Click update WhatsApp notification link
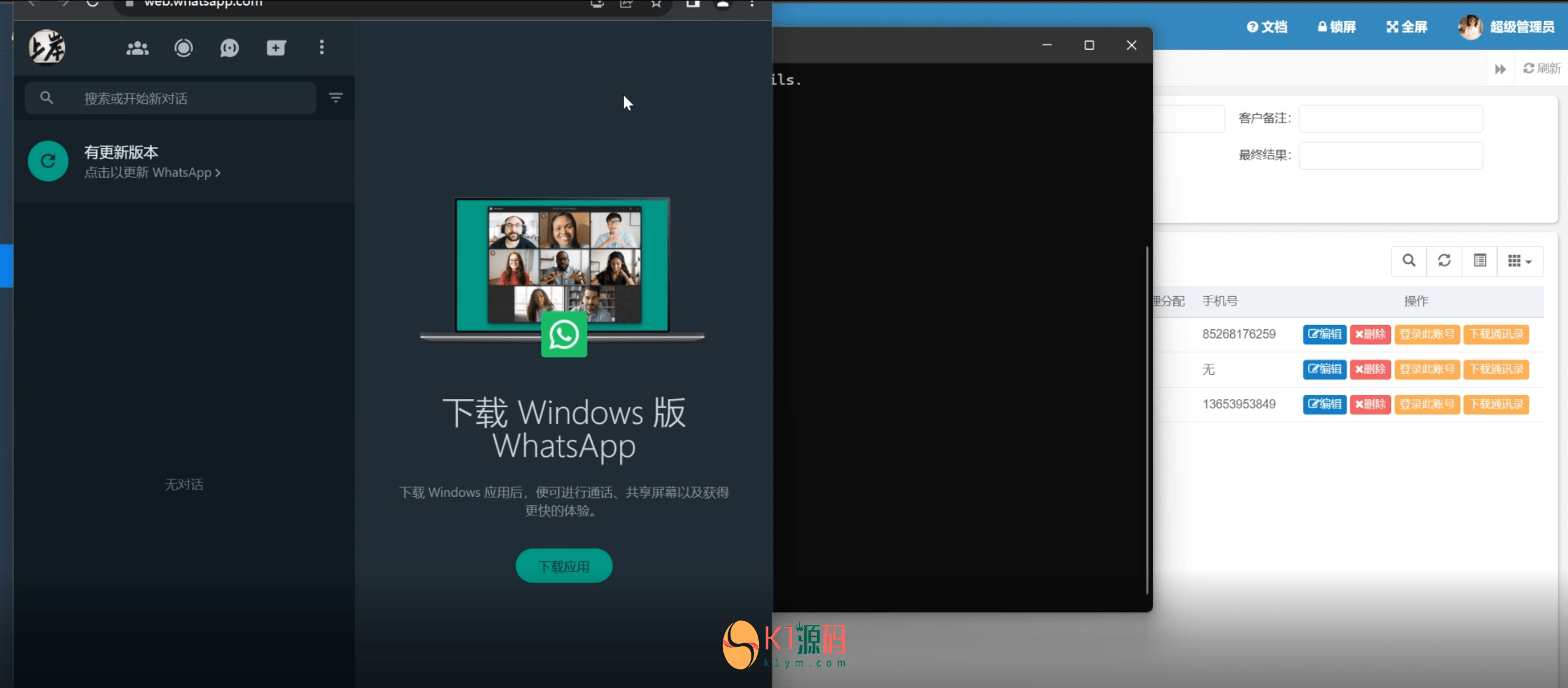The height and width of the screenshot is (688, 1568). click(152, 172)
